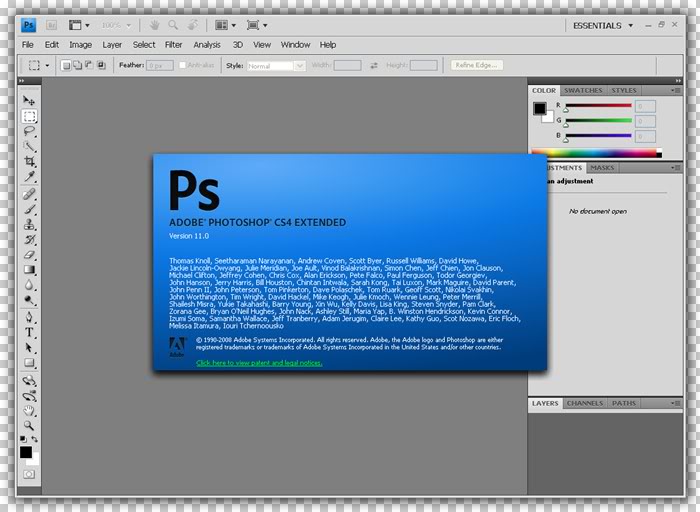Select the Move tool
Viewport: 700px width, 512px height.
click(x=29, y=100)
